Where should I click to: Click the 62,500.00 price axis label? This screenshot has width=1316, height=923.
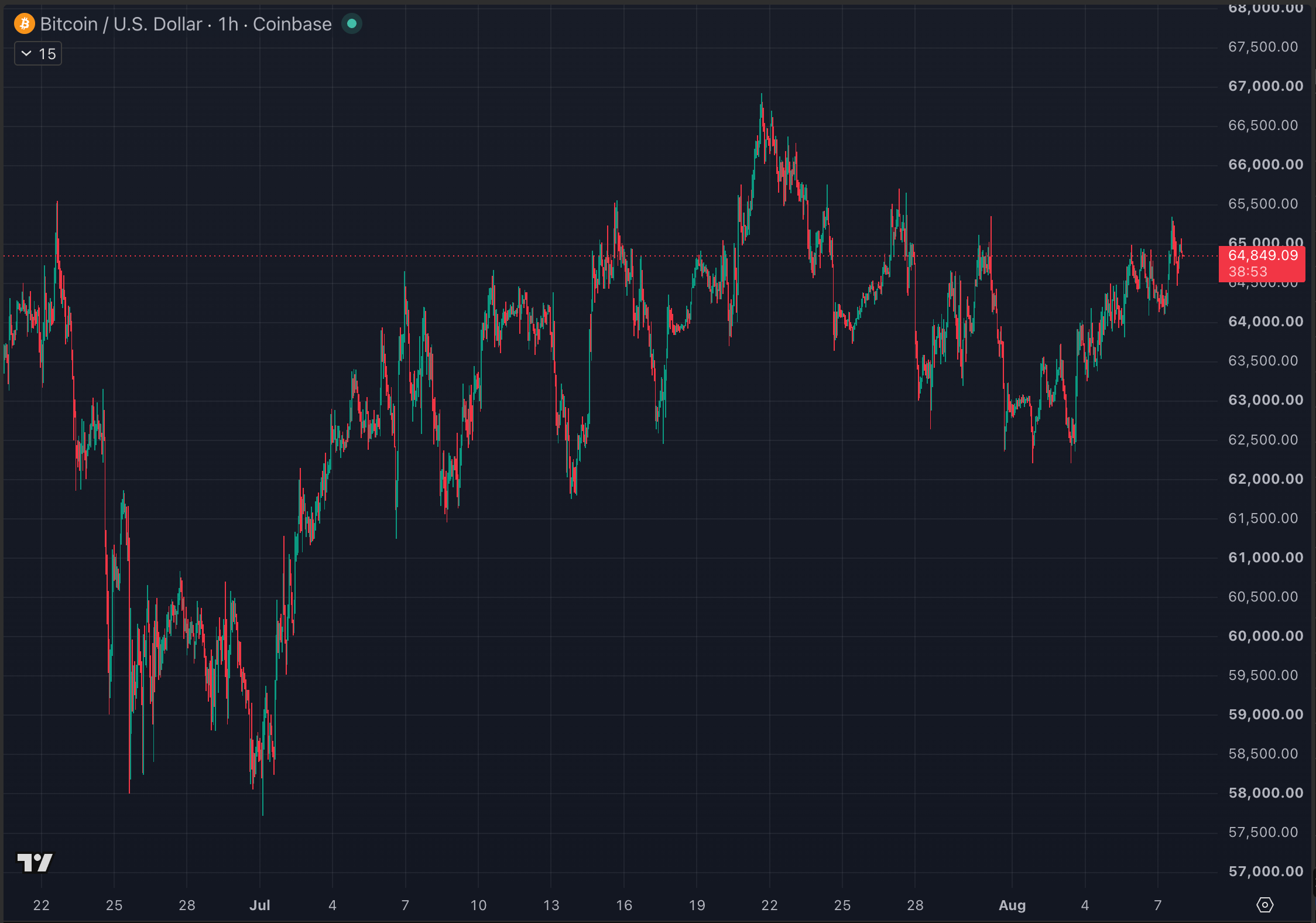click(1263, 440)
